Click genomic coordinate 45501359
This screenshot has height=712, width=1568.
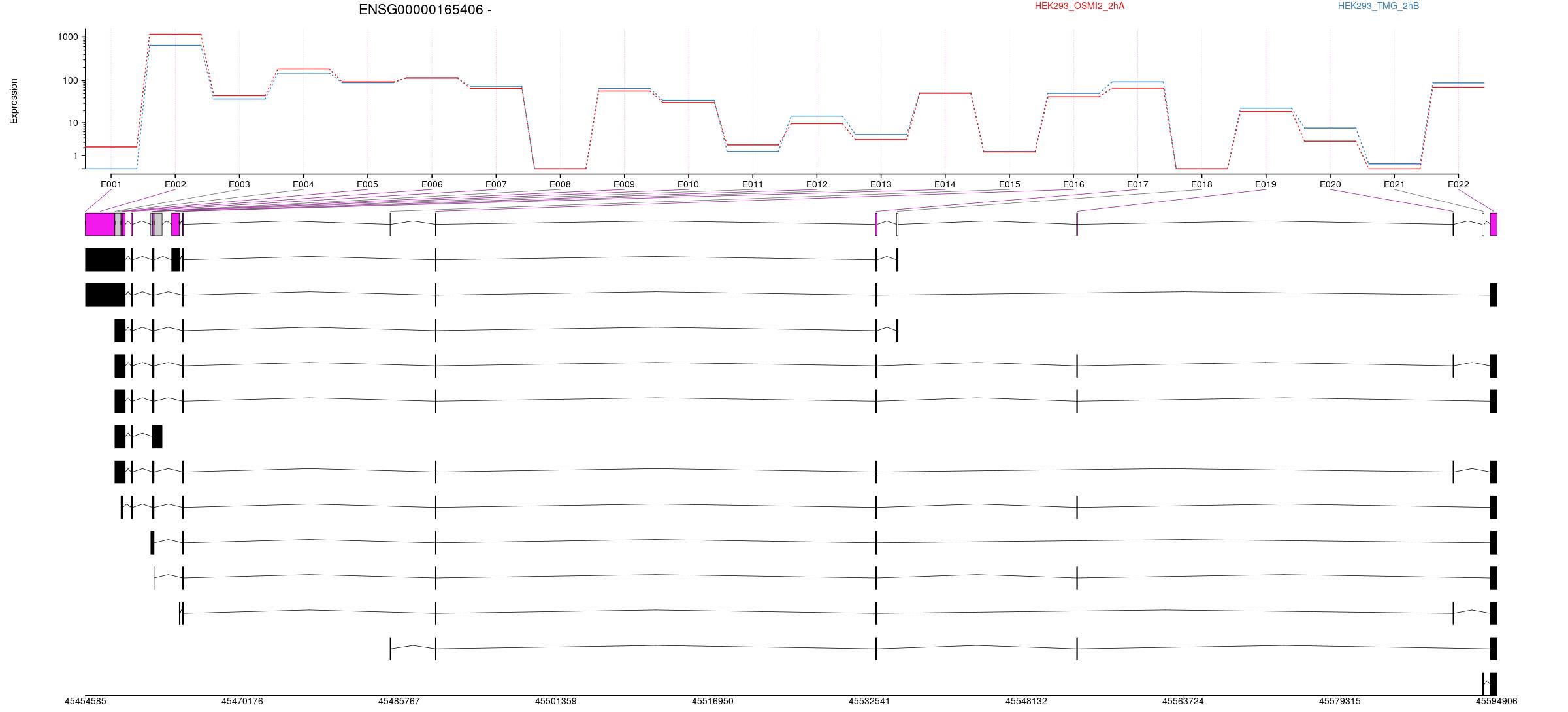(555, 702)
